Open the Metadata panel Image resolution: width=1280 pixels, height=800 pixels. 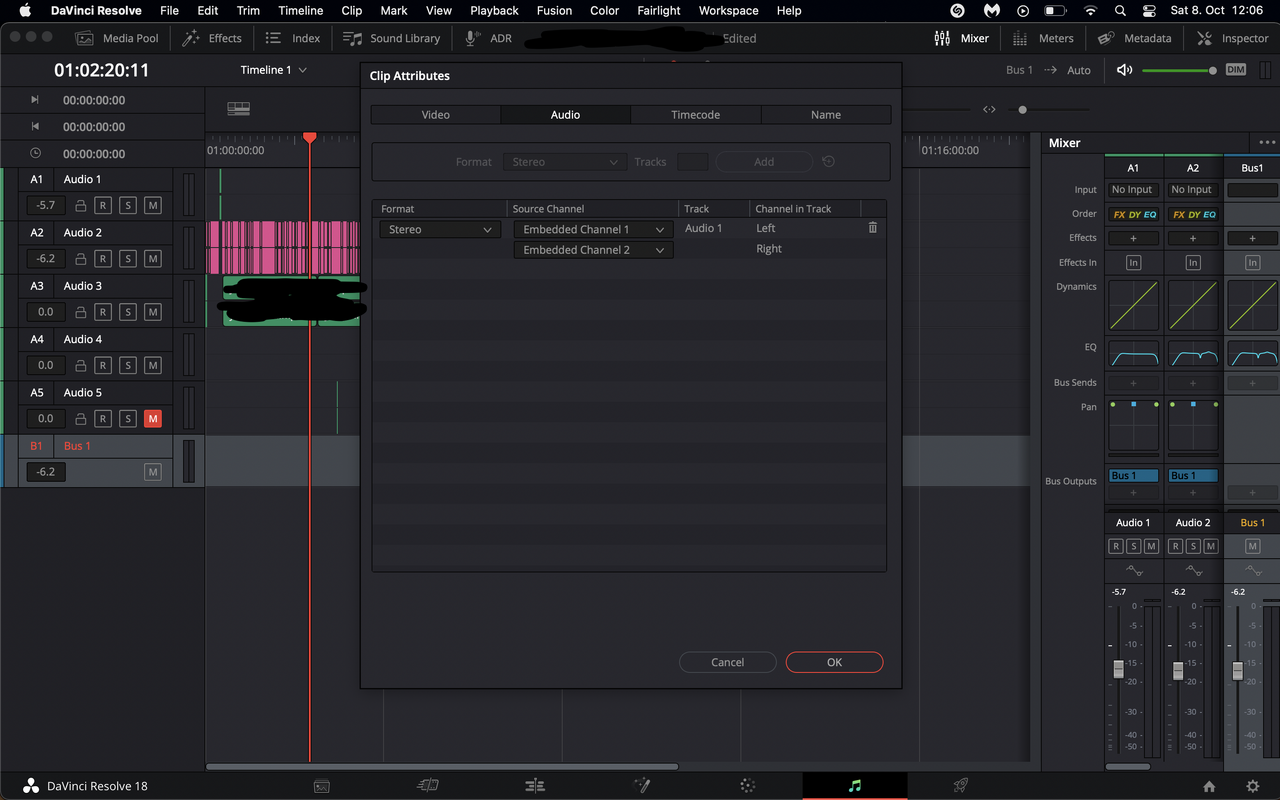(1134, 38)
